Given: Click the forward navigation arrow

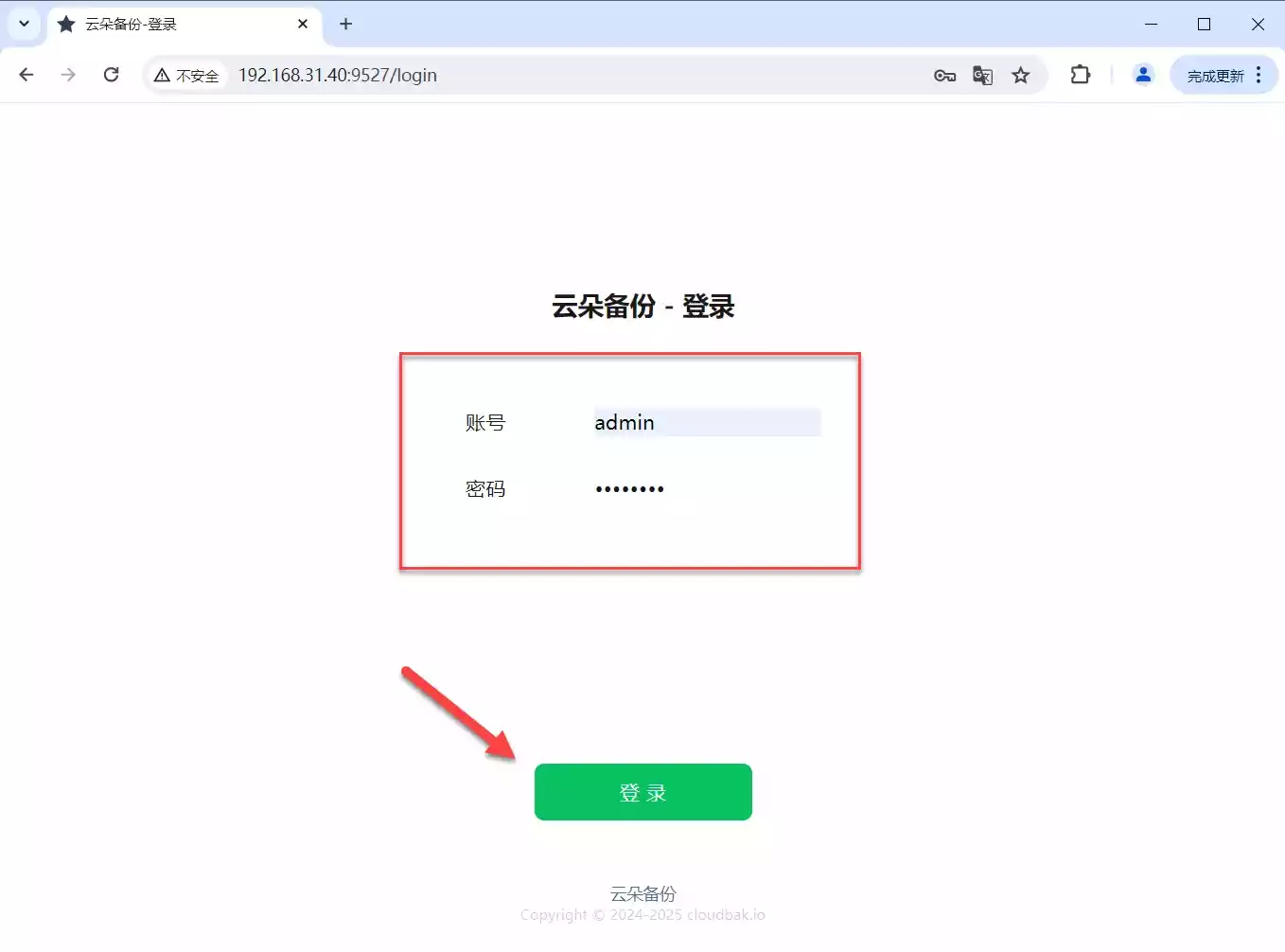Looking at the screenshot, I should tap(68, 75).
